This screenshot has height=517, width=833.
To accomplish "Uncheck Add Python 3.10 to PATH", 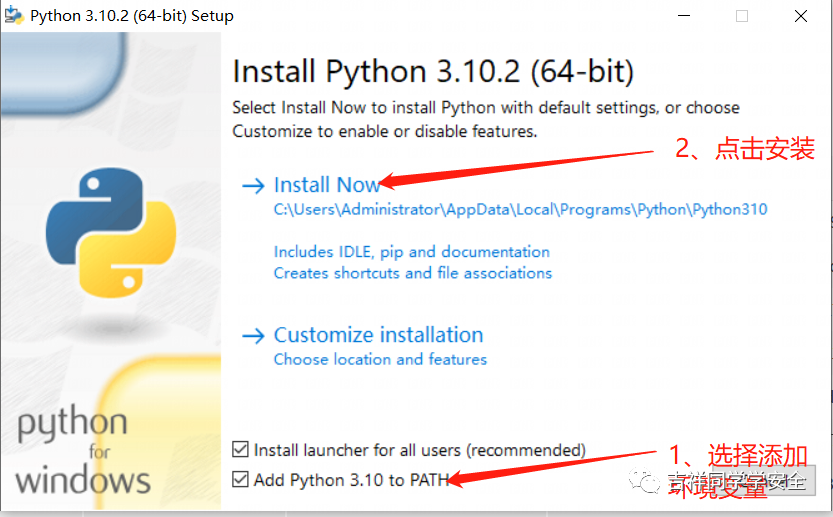I will coord(240,480).
